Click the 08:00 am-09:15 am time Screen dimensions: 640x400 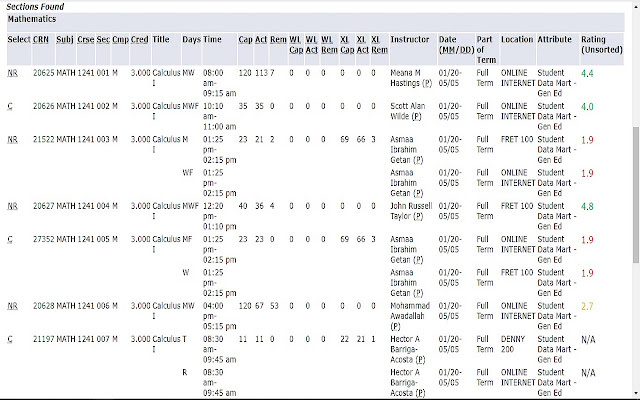[220, 83]
